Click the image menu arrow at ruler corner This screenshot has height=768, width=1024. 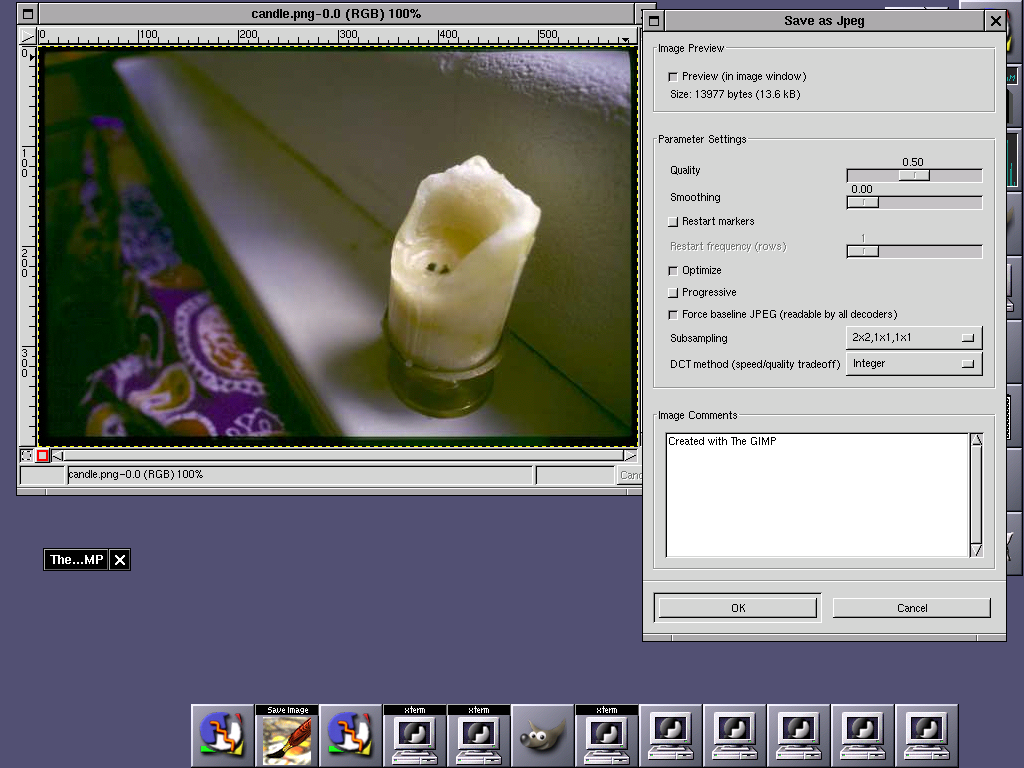coord(27,36)
